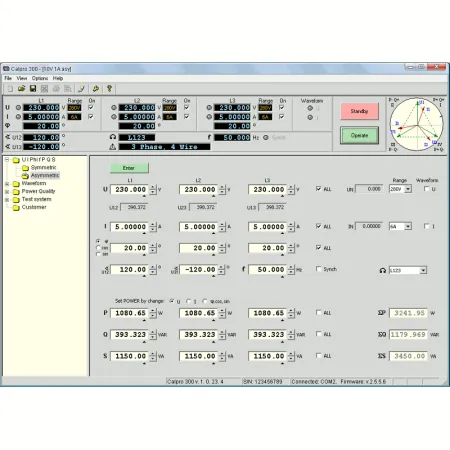
Task: Uncheck L1 voltage On checkbox
Action: tap(91, 107)
